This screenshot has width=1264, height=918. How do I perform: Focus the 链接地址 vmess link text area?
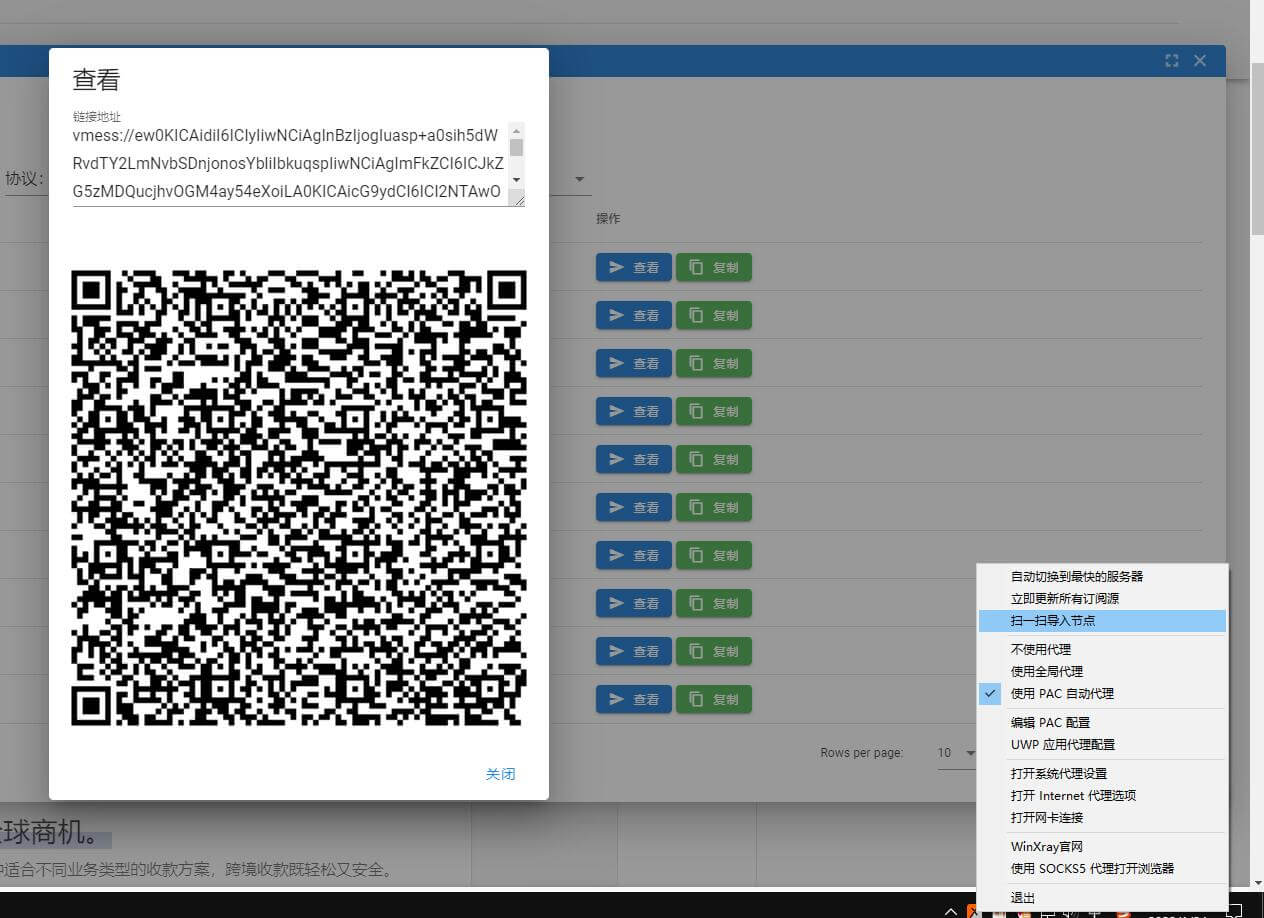click(x=290, y=164)
